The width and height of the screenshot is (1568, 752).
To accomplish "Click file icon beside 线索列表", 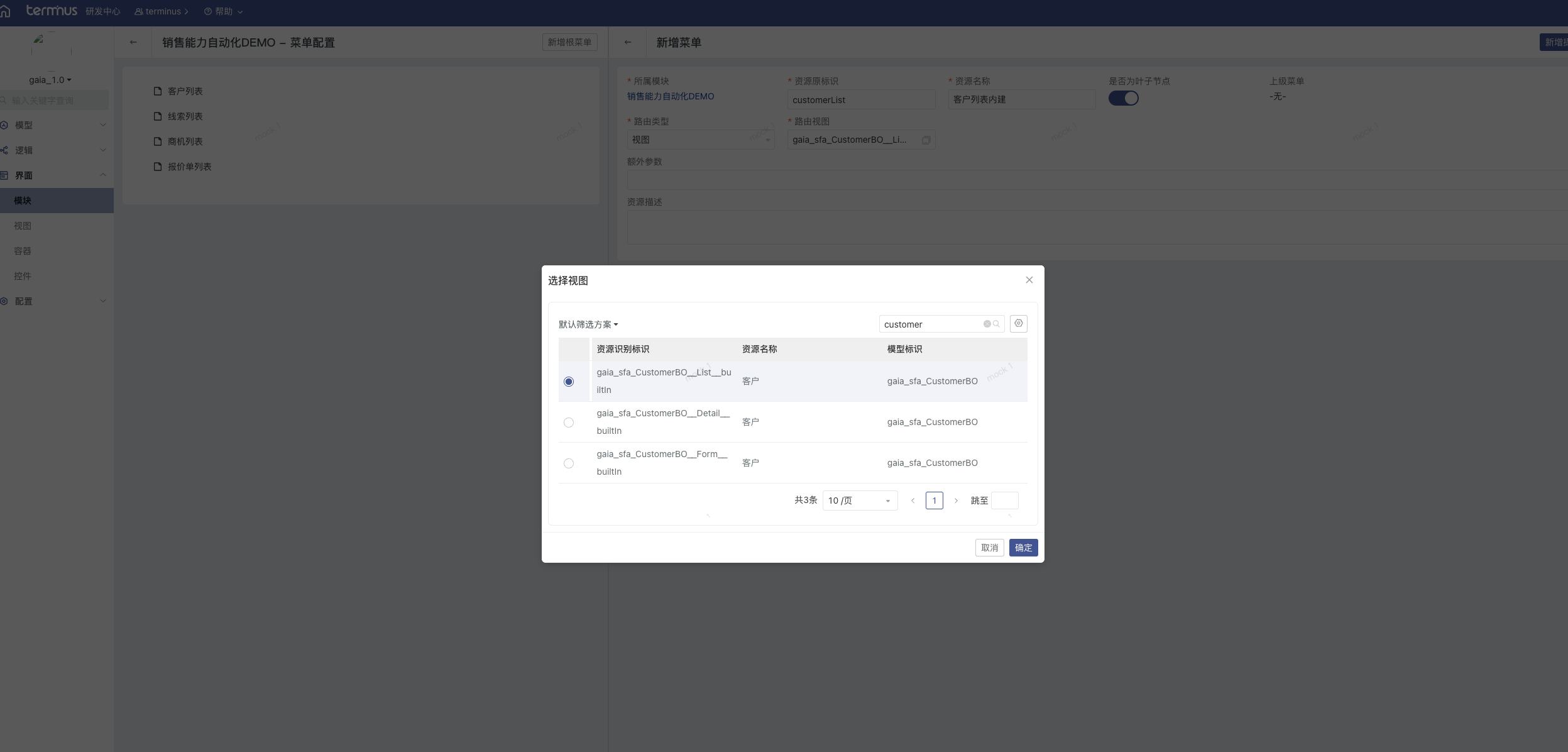I will [x=158, y=116].
